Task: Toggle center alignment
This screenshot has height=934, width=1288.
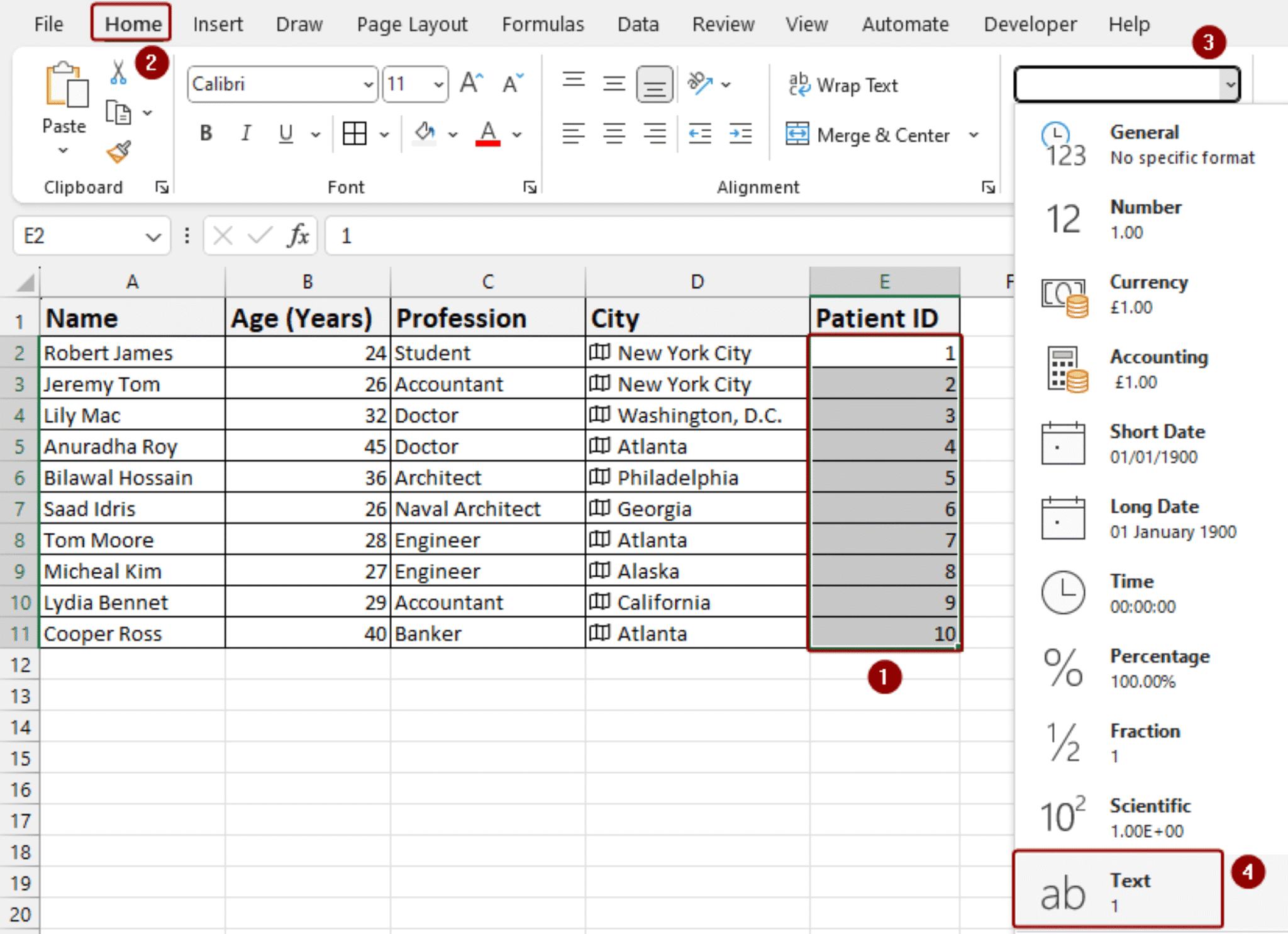Action: click(x=613, y=133)
